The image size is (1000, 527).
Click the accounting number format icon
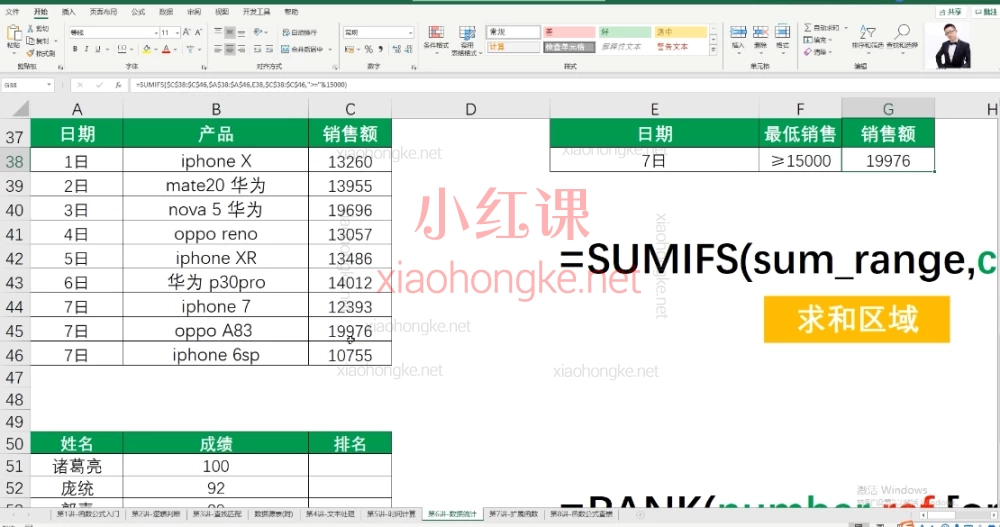349,49
